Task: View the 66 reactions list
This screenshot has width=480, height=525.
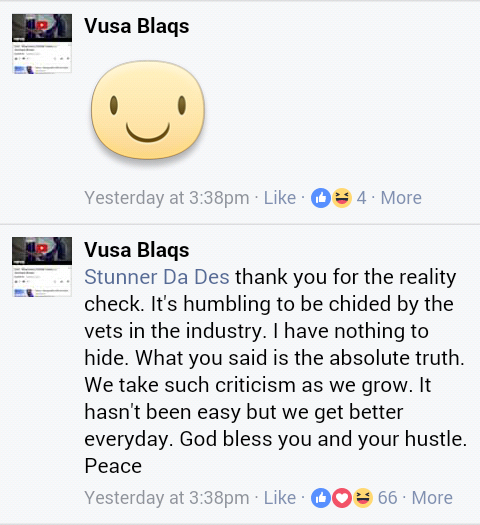Action: 388,498
